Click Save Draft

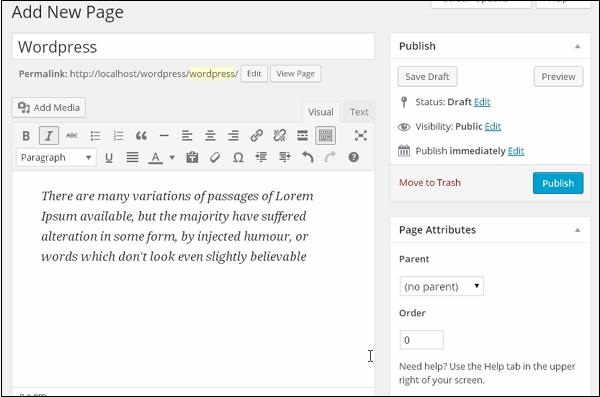click(x=427, y=77)
